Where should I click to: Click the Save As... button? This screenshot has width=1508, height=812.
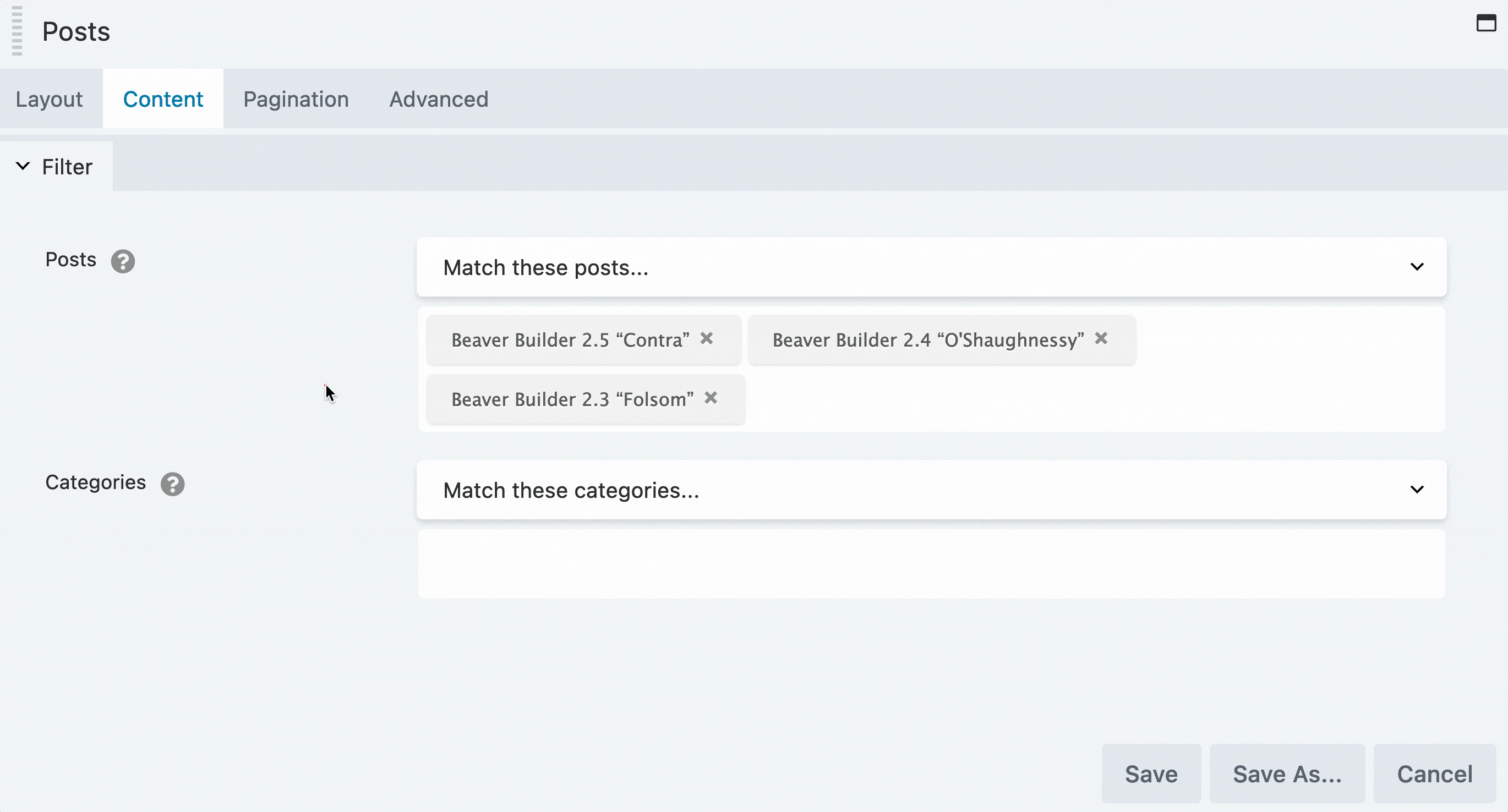1287,773
